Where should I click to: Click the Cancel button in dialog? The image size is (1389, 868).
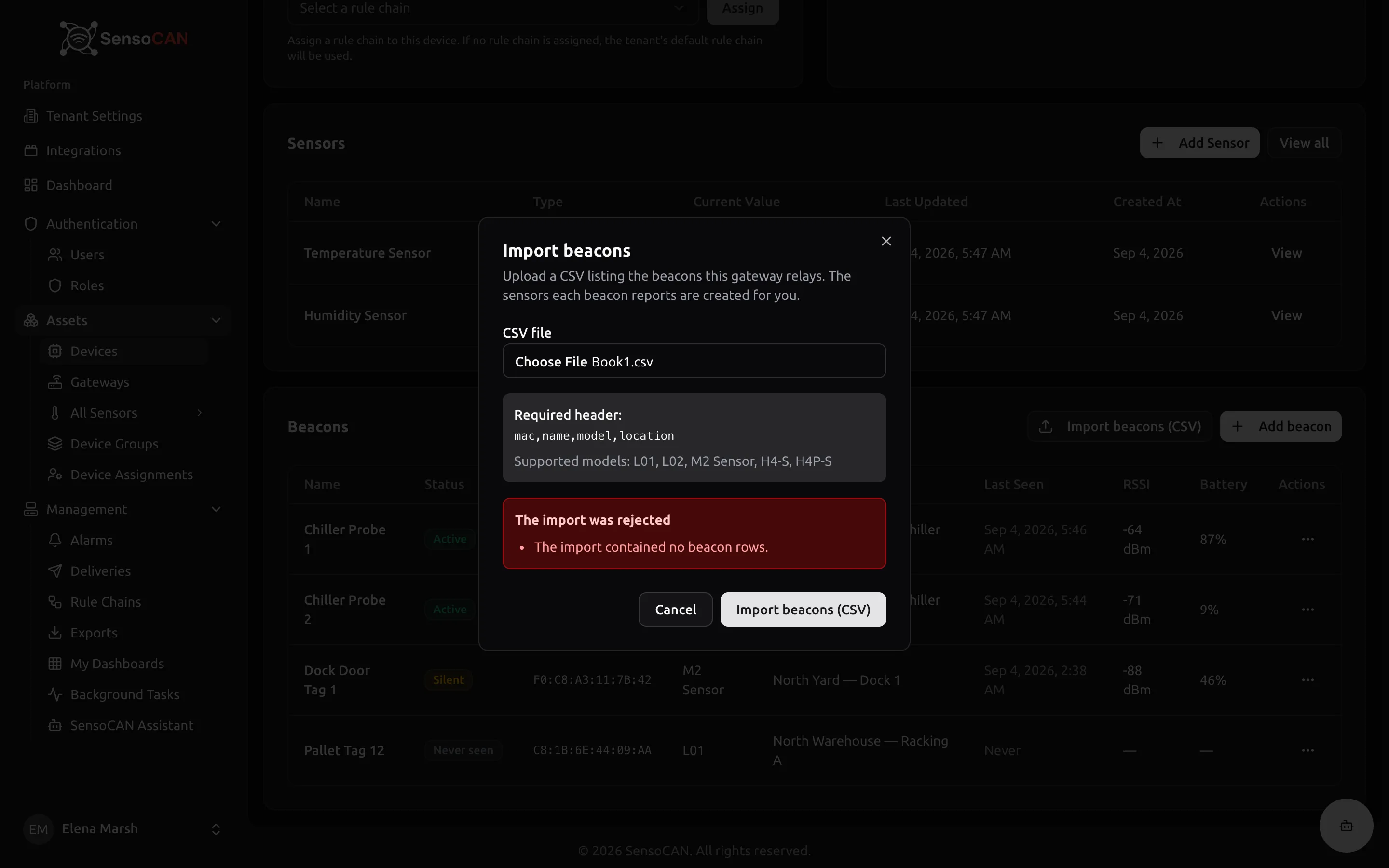[676, 609]
